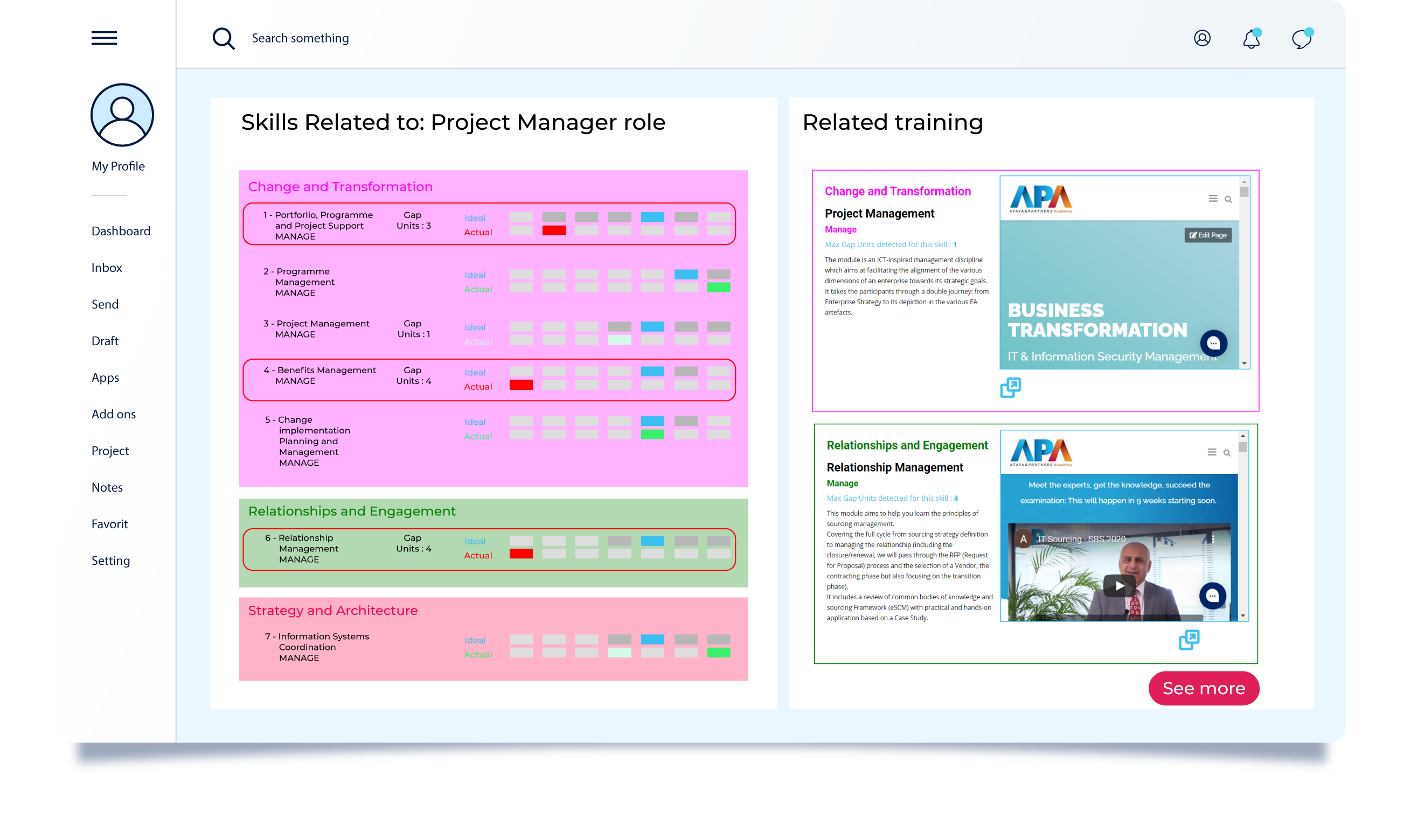
Task: Open chat bubble on IT Sourcing video
Action: point(1212,596)
